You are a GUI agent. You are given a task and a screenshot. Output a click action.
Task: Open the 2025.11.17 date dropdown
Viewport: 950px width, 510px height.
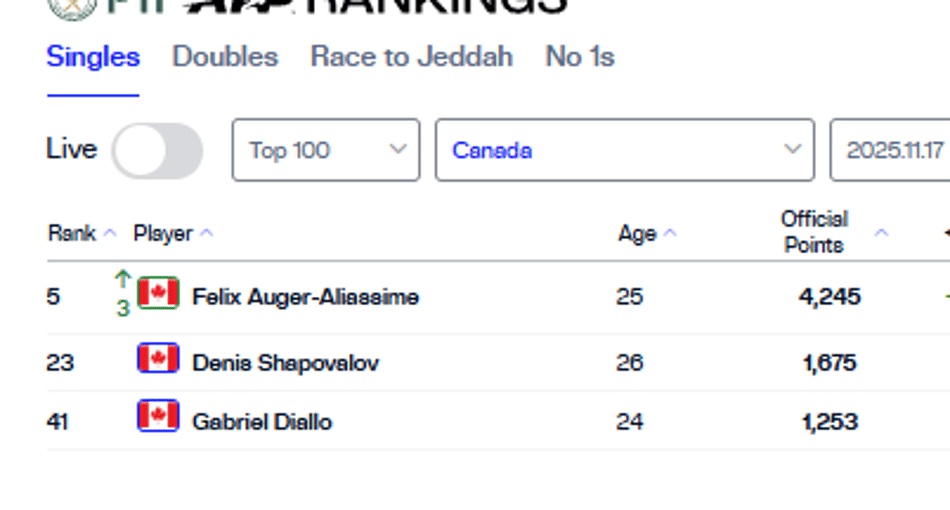890,150
